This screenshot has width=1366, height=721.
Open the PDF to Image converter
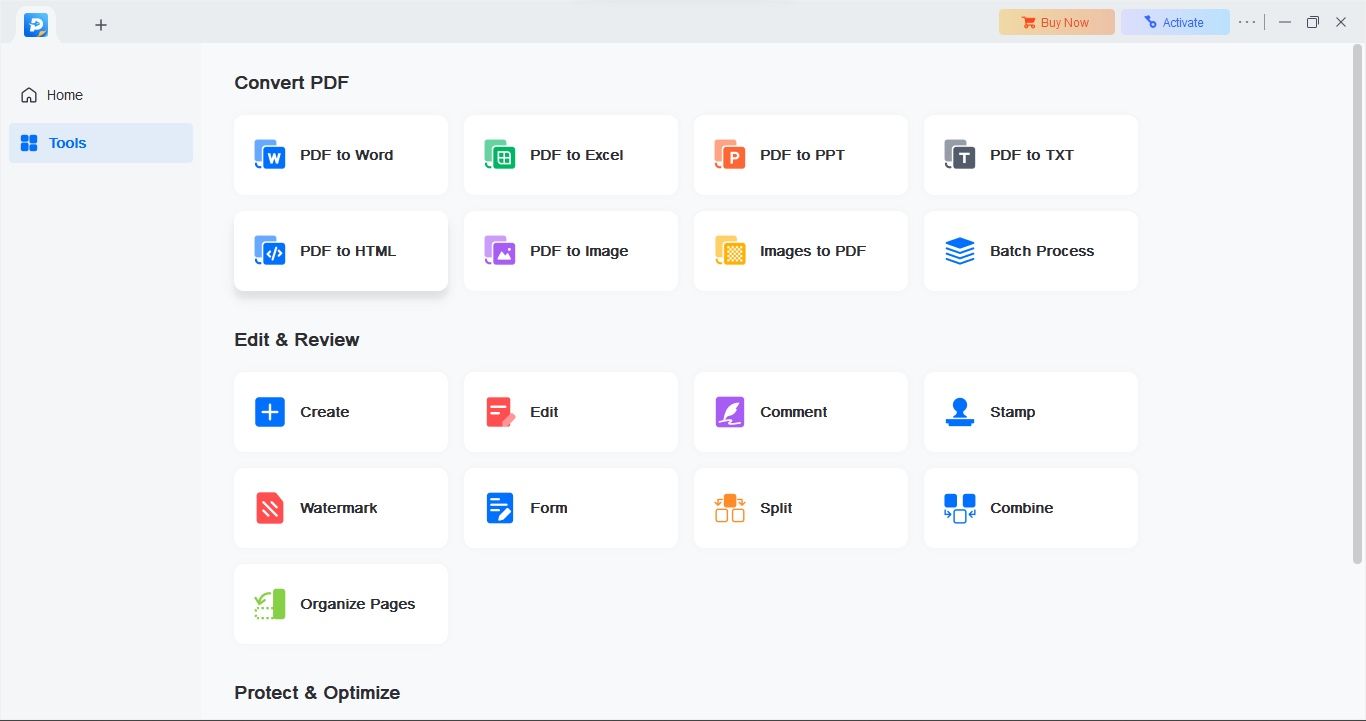tap(570, 251)
